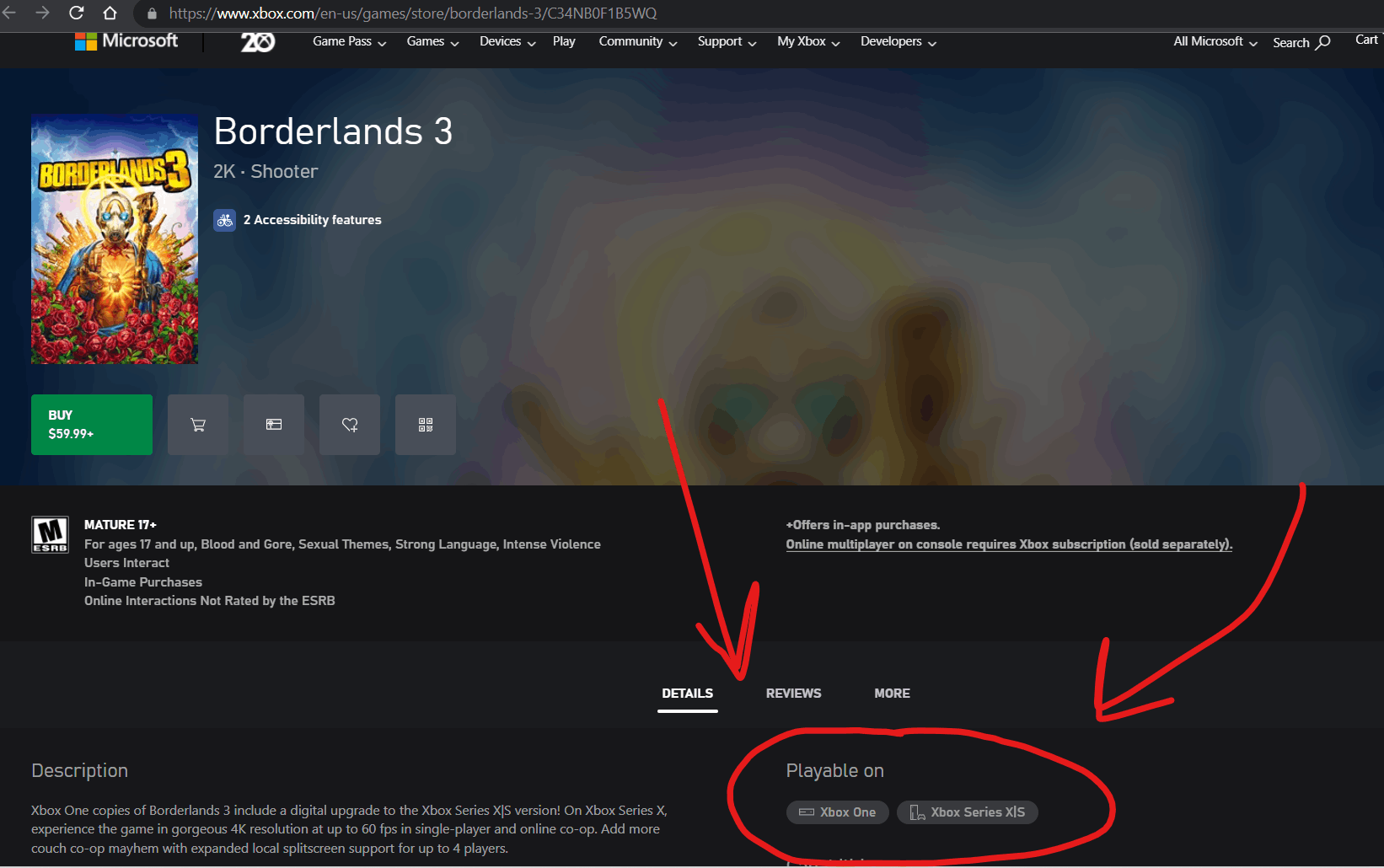
Task: Open the Microsoft logo link
Action: coord(126,40)
